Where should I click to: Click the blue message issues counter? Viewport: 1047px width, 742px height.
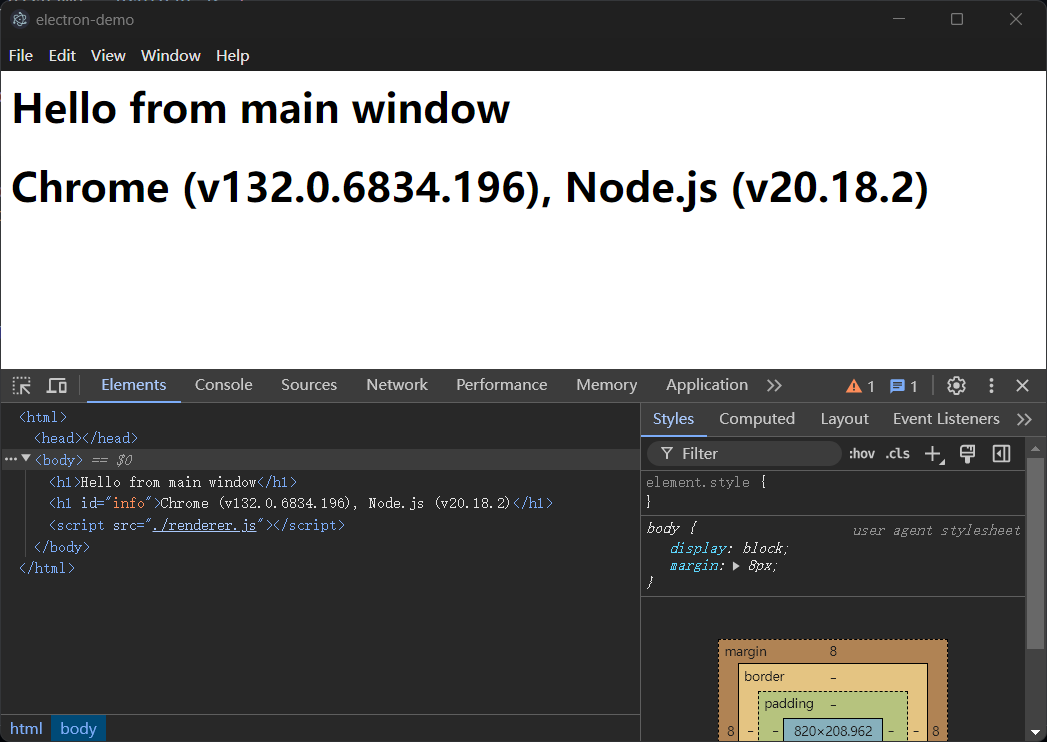(x=903, y=386)
